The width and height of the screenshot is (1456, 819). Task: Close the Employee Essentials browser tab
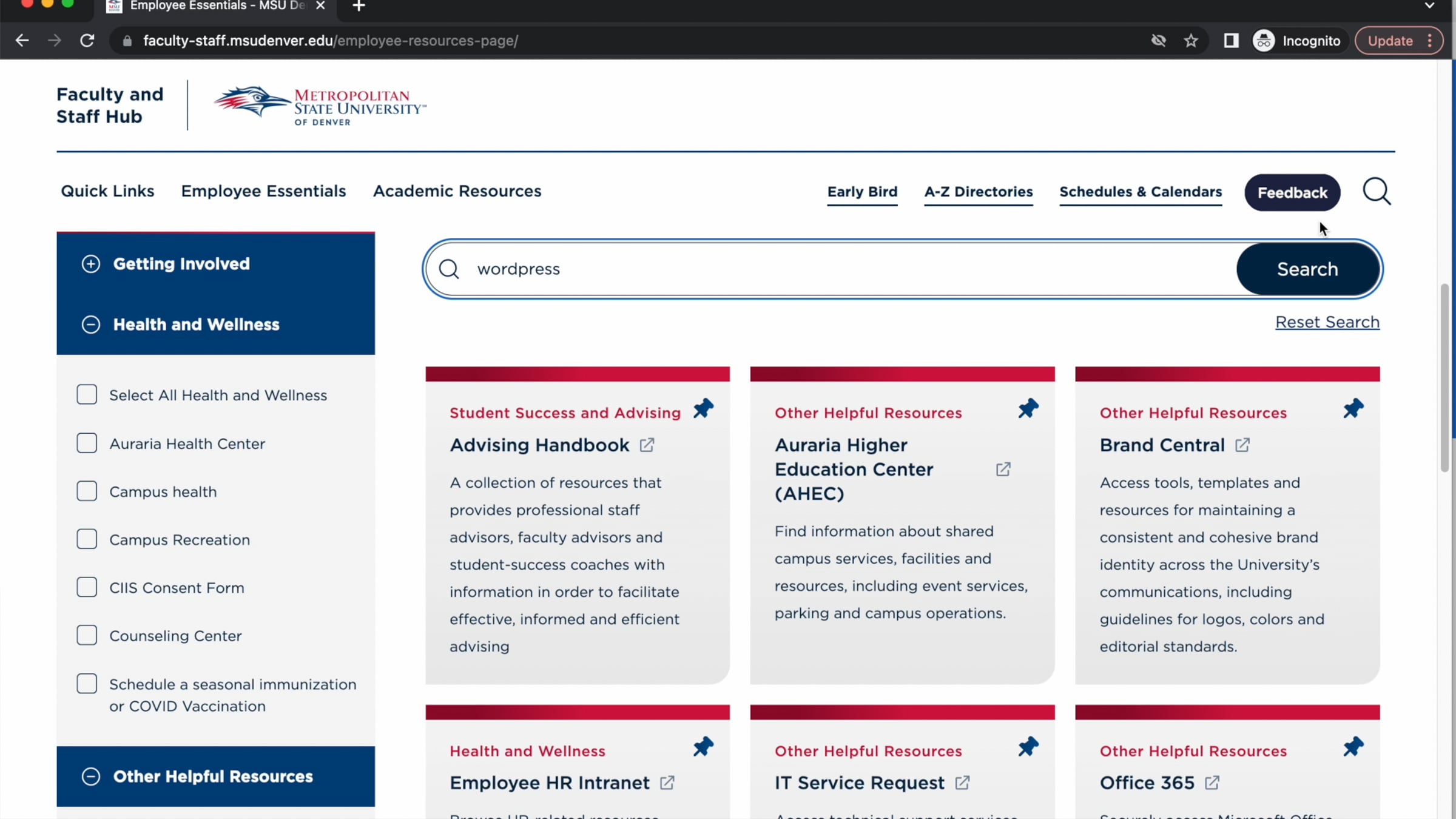320,6
